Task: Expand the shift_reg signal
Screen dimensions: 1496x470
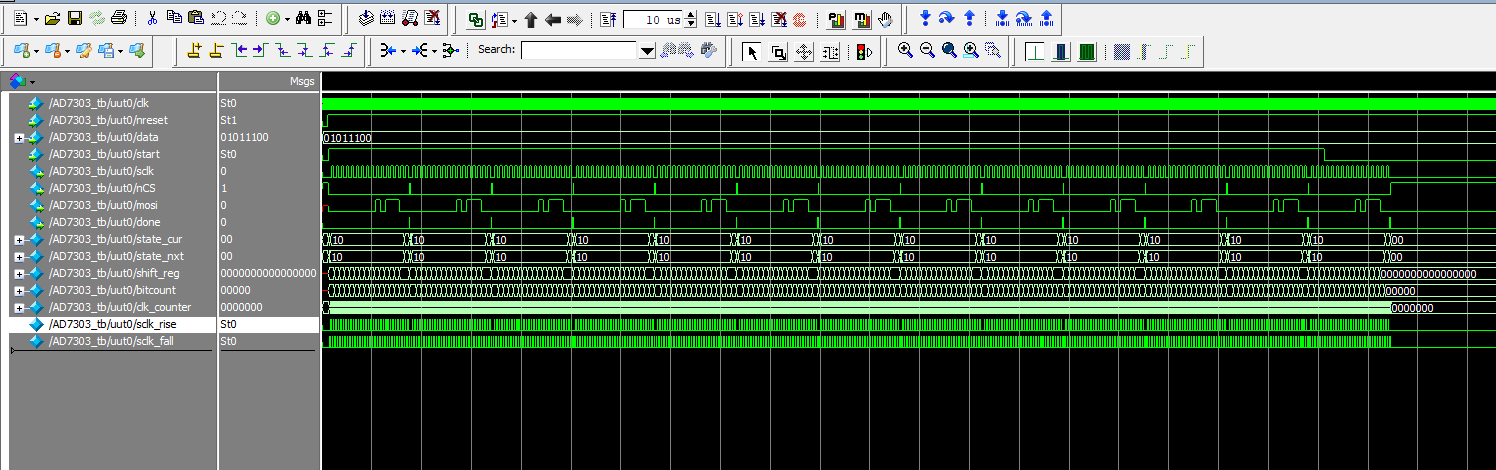Action: 19,274
